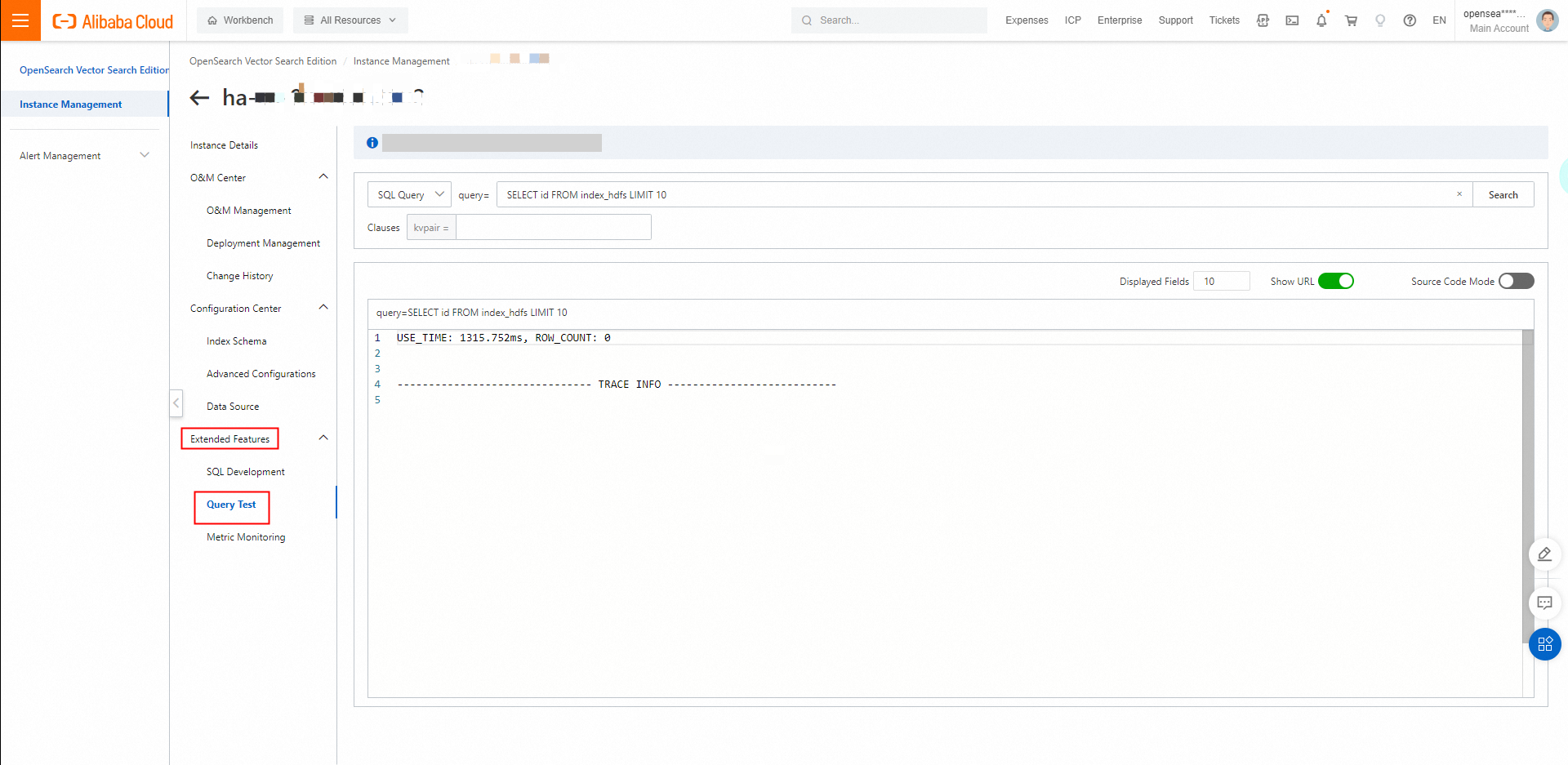Click the OpenSearch Vector Search Edition breadcrumb

click(x=263, y=61)
